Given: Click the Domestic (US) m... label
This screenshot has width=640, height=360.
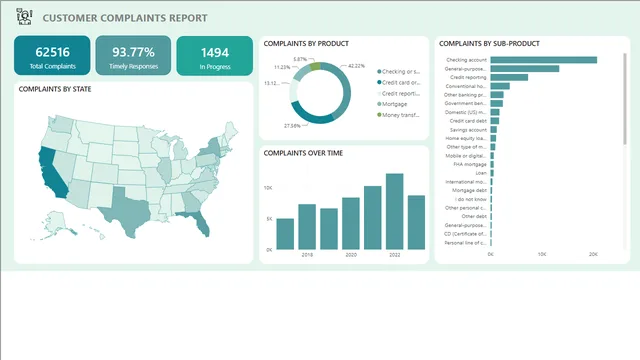Looking at the screenshot, I should point(465,112).
